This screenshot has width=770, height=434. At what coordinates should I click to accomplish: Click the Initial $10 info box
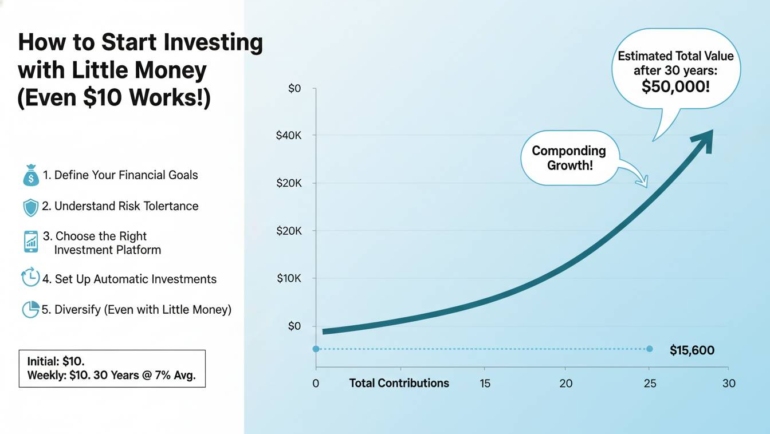click(x=112, y=368)
